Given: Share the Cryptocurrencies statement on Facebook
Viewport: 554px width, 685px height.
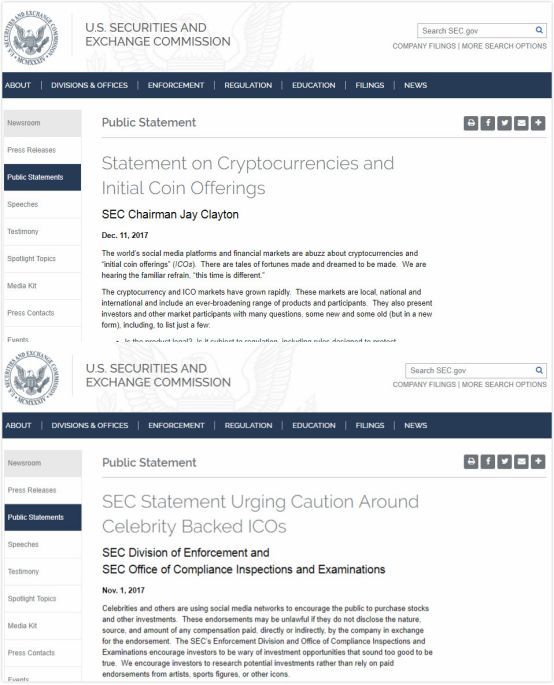Looking at the screenshot, I should 488,123.
